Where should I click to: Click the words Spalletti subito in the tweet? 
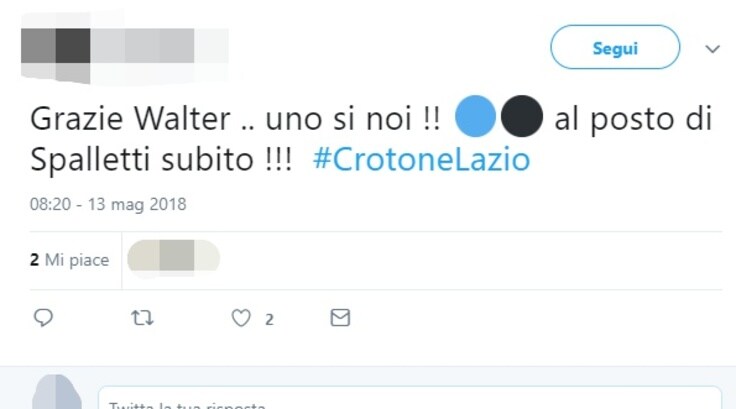(142, 160)
